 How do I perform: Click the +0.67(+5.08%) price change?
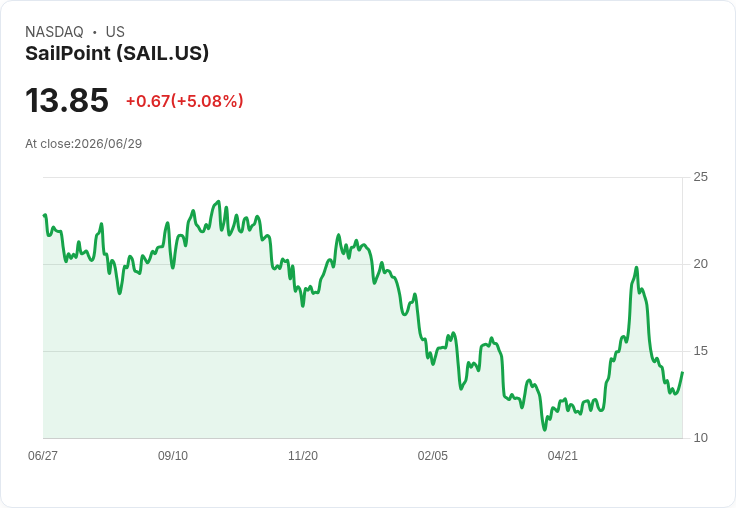pos(184,101)
